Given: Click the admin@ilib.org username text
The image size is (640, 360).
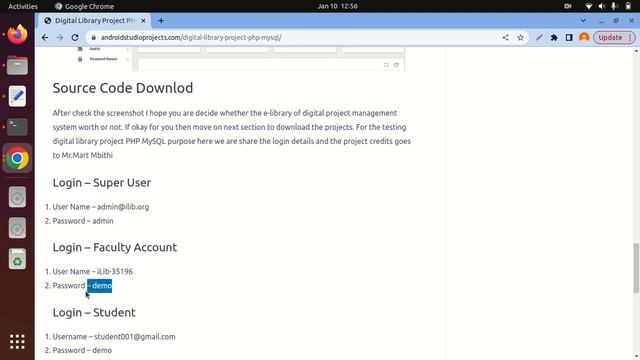Looking at the screenshot, I should [x=123, y=207].
